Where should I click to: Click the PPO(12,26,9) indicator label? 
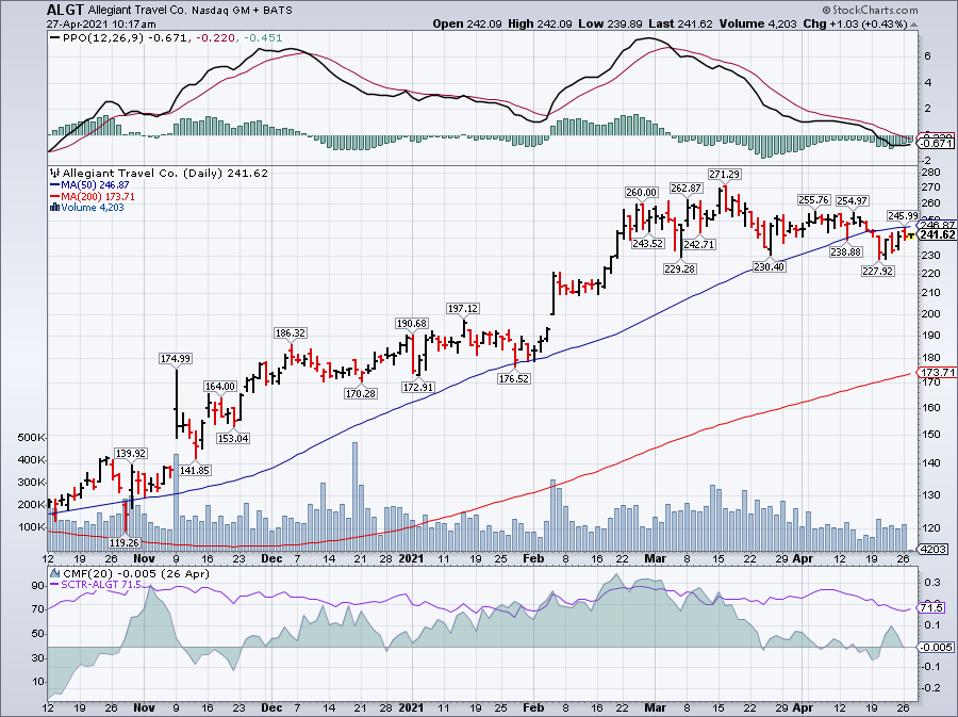(104, 38)
